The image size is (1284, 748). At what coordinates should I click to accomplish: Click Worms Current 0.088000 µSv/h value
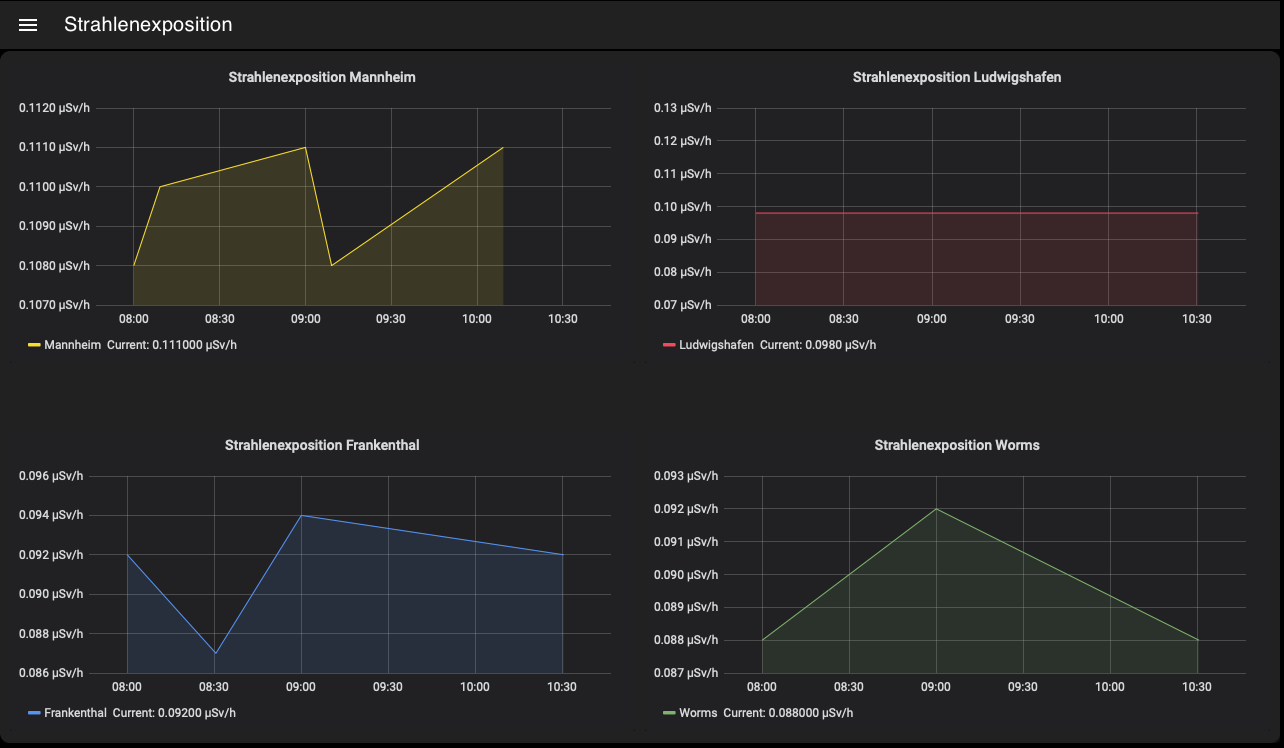[788, 713]
